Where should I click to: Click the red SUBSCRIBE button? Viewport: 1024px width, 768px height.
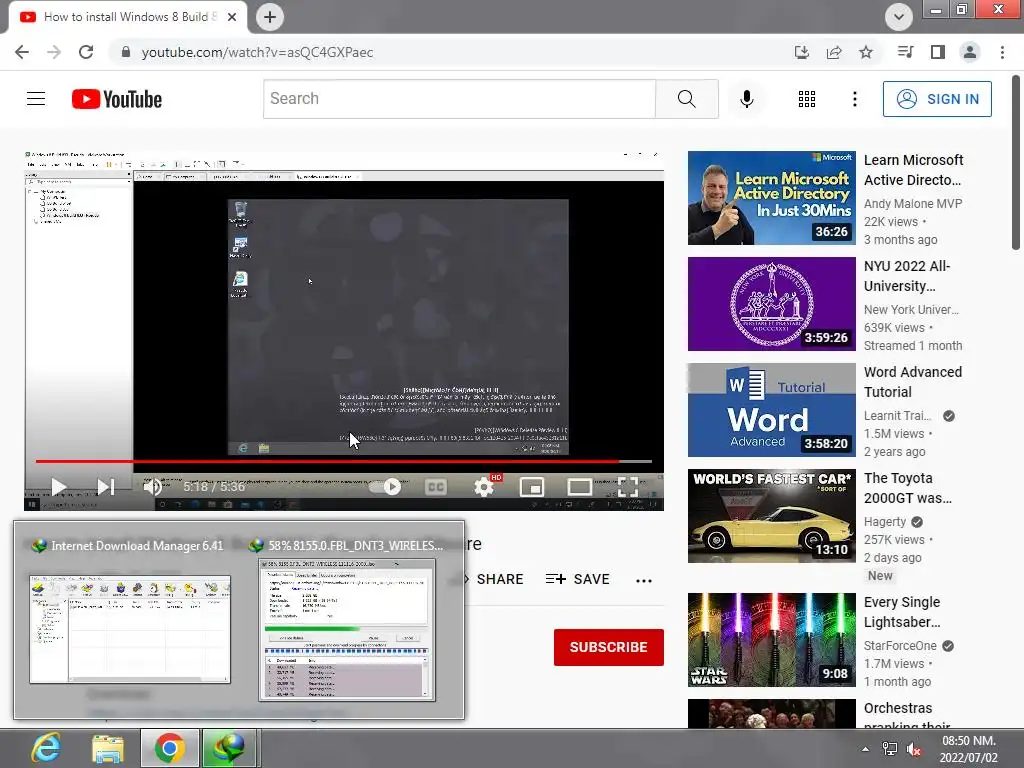click(x=609, y=647)
